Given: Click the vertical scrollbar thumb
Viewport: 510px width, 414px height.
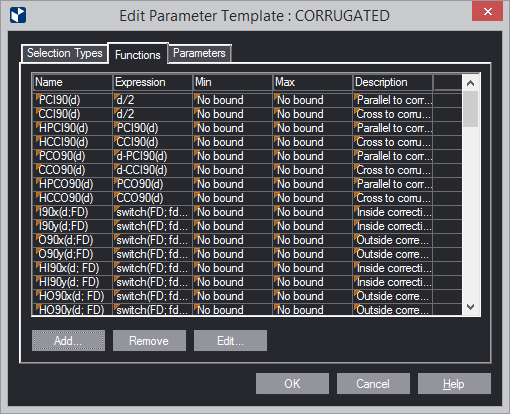Looking at the screenshot, I should pyautogui.click(x=470, y=109).
